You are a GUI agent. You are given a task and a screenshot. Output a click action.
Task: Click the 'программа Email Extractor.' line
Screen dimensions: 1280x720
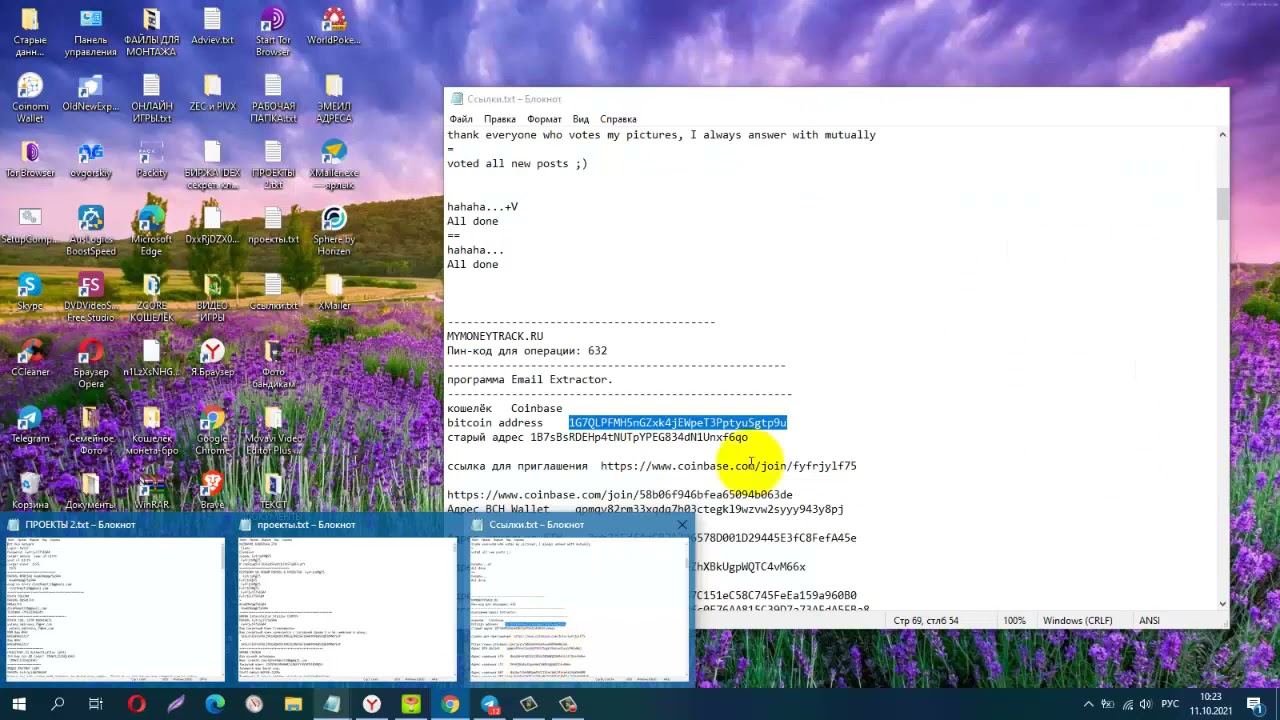530,380
